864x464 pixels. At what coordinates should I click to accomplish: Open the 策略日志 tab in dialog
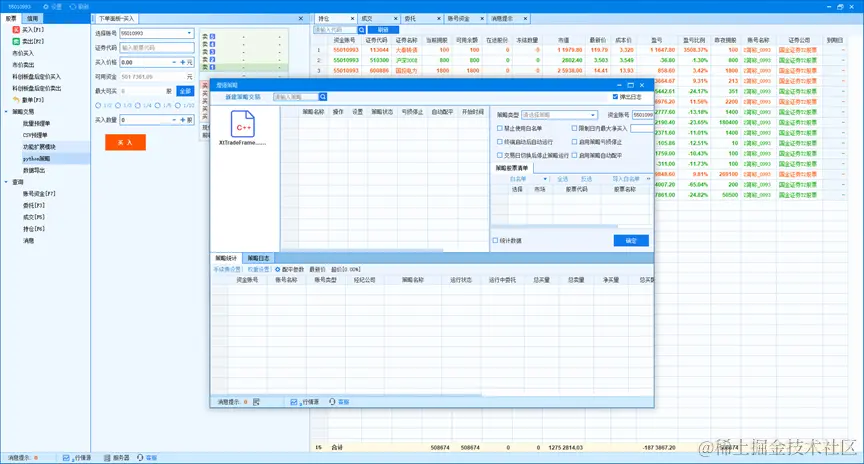tap(258, 258)
